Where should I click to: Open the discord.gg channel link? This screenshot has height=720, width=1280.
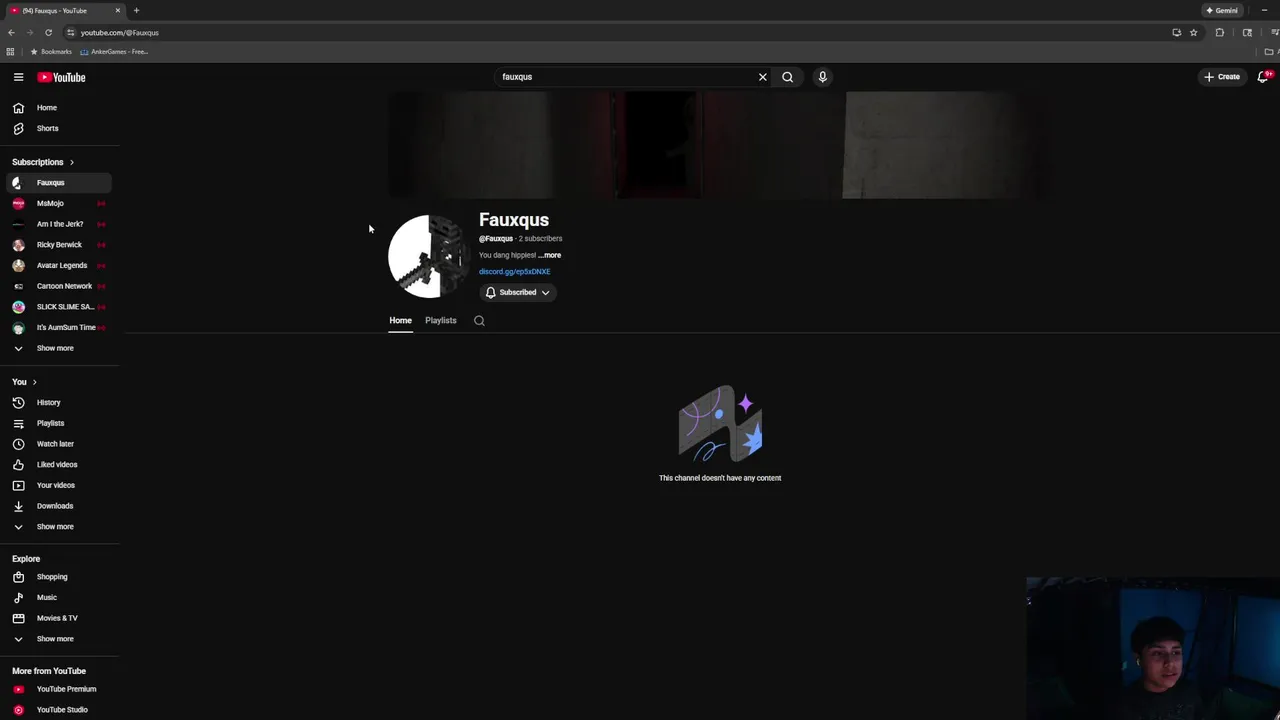pos(514,272)
